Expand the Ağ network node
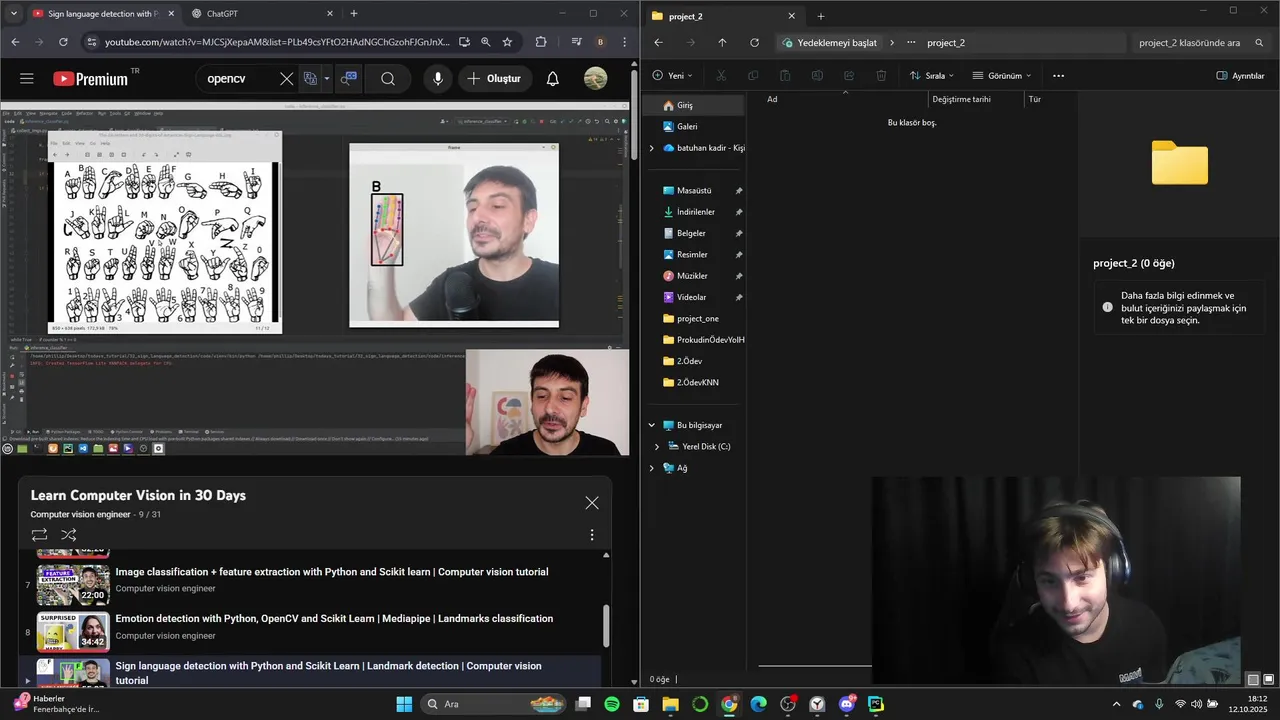The image size is (1280, 720). point(652,468)
